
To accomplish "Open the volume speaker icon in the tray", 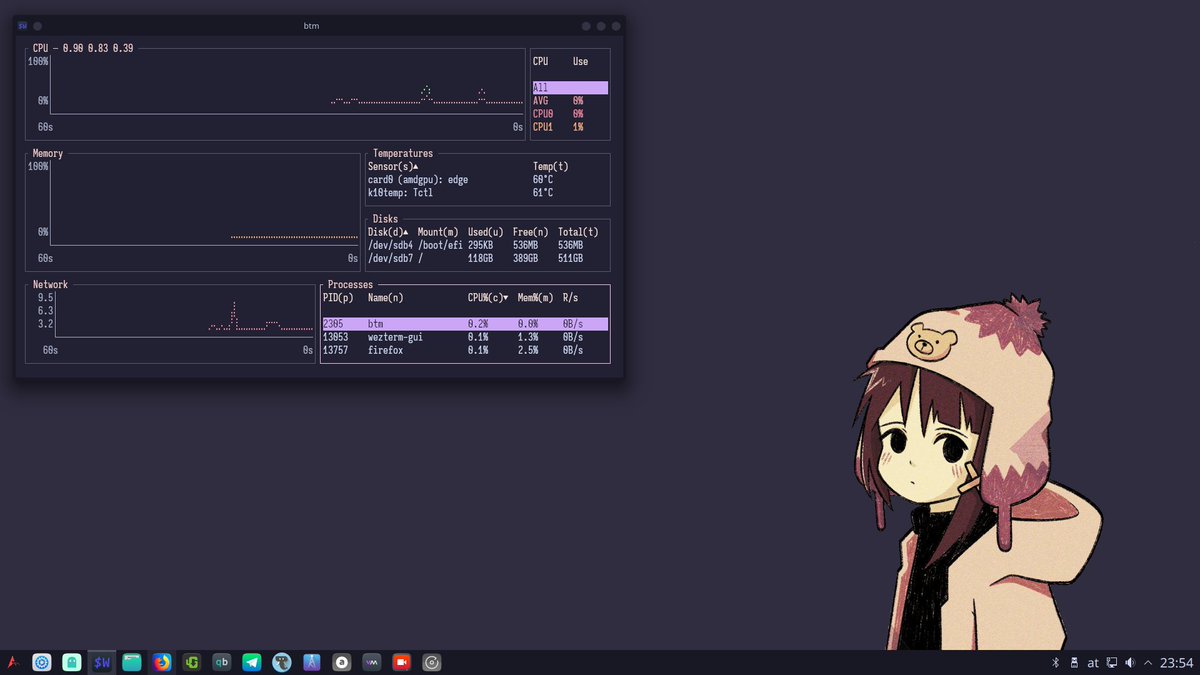I will coord(1129,661).
